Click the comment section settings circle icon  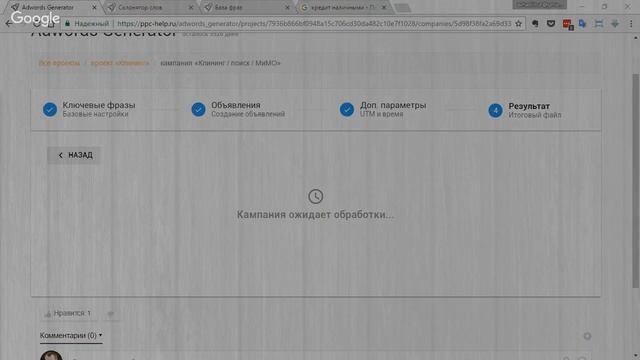click(587, 336)
